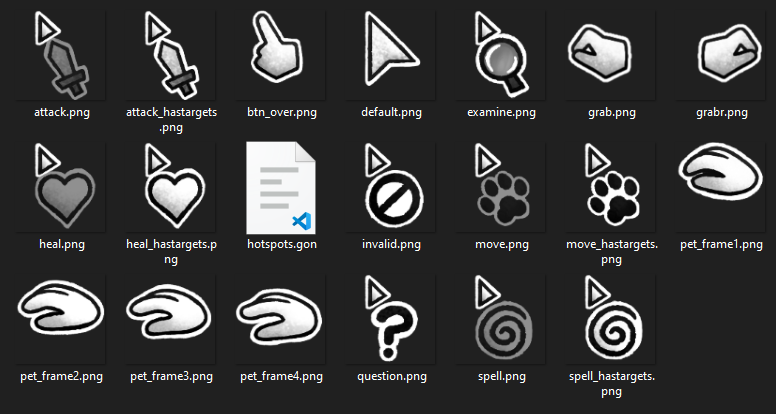This screenshot has width=776, height=414.
Task: Click the file name "invalid.png"
Action: [391, 244]
